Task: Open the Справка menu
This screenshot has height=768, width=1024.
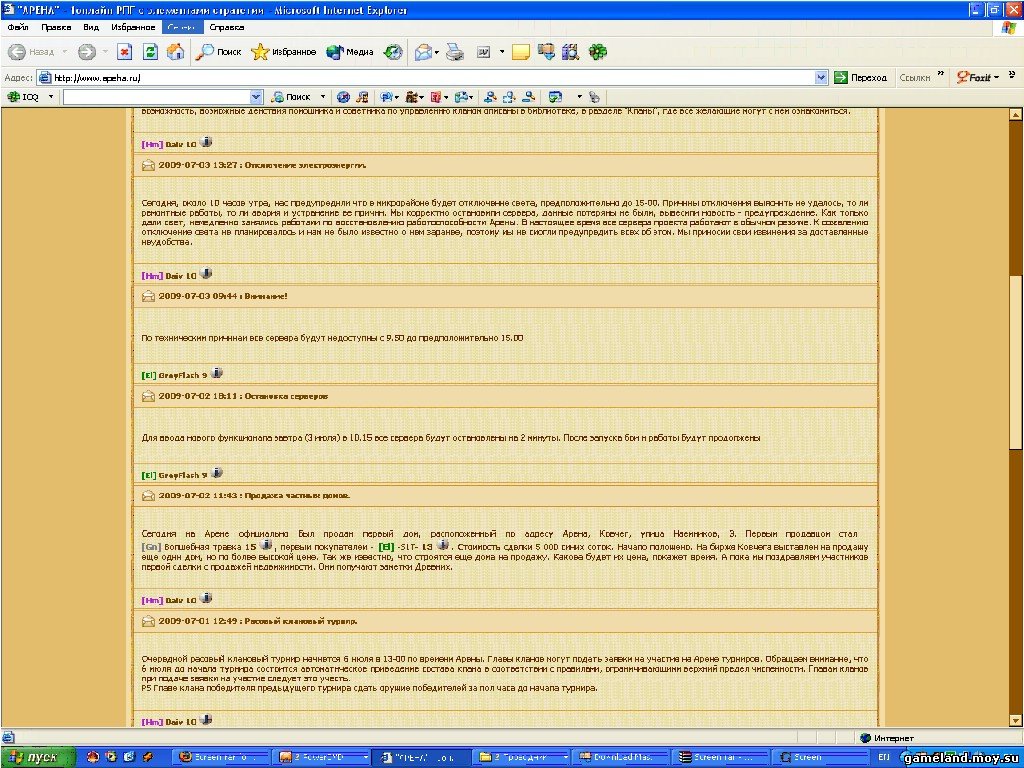Action: 227,27
